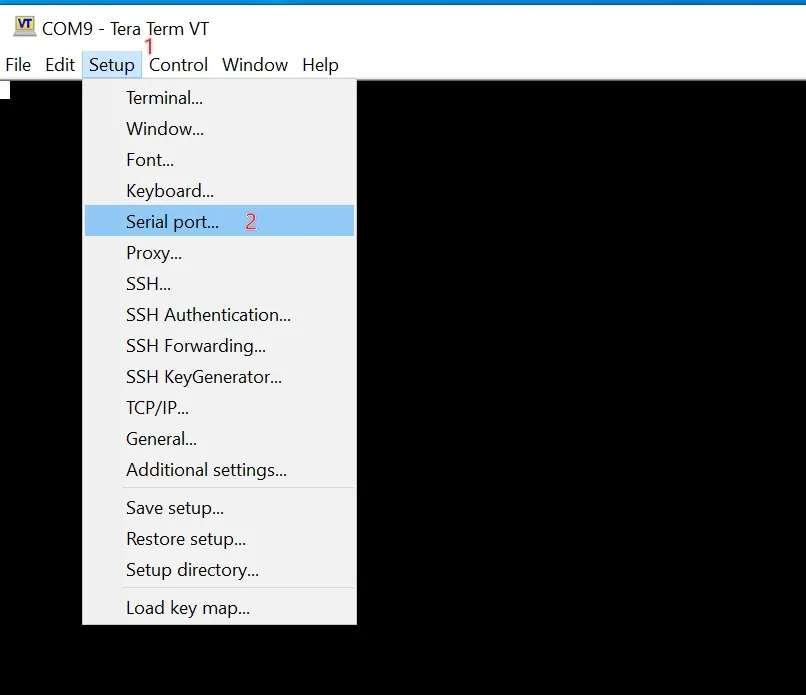Viewport: 806px width, 695px height.
Task: Click the terminal cursor block
Action: coord(5,90)
